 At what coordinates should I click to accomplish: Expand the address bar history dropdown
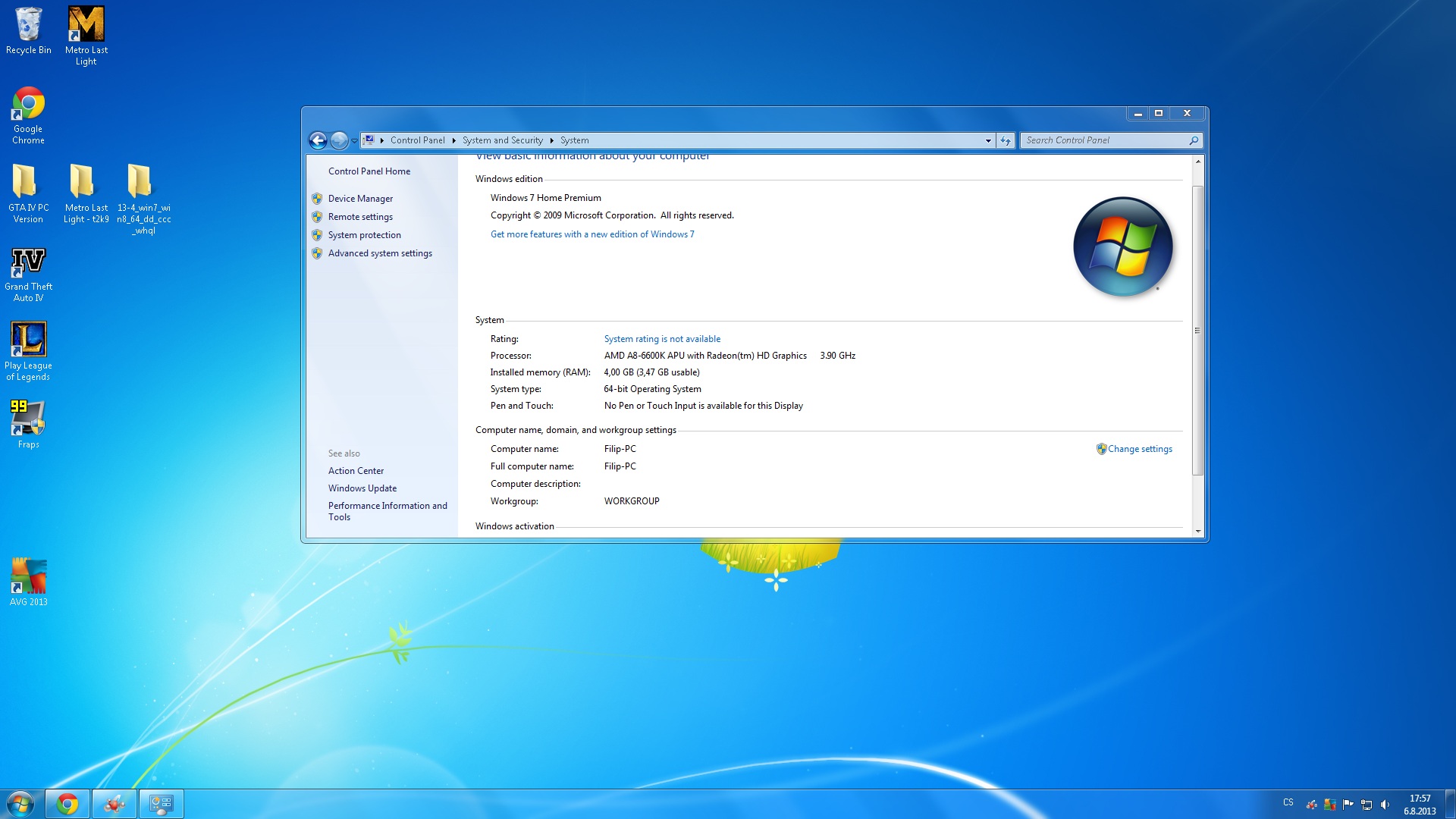(988, 140)
